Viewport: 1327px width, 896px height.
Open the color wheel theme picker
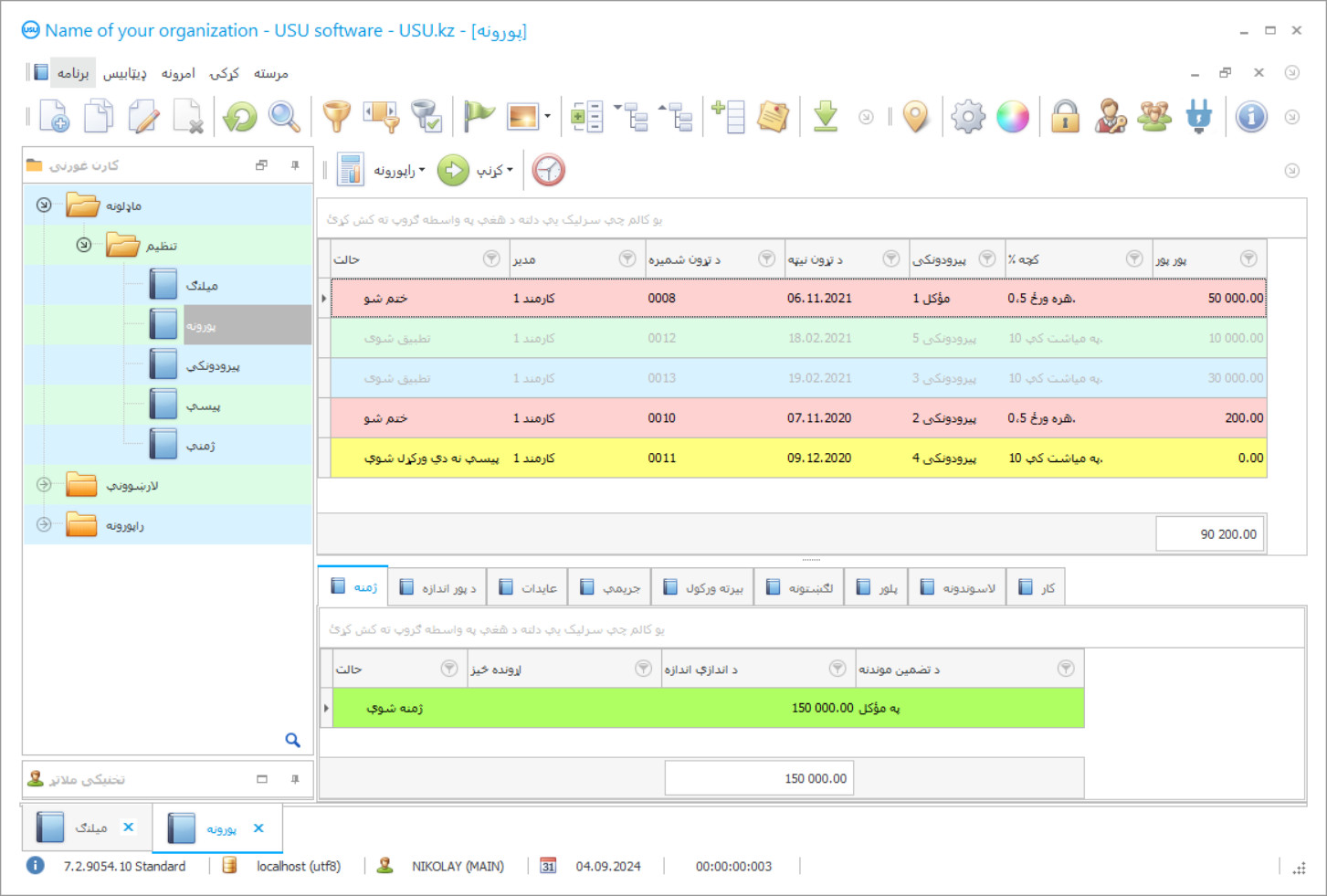(1012, 117)
